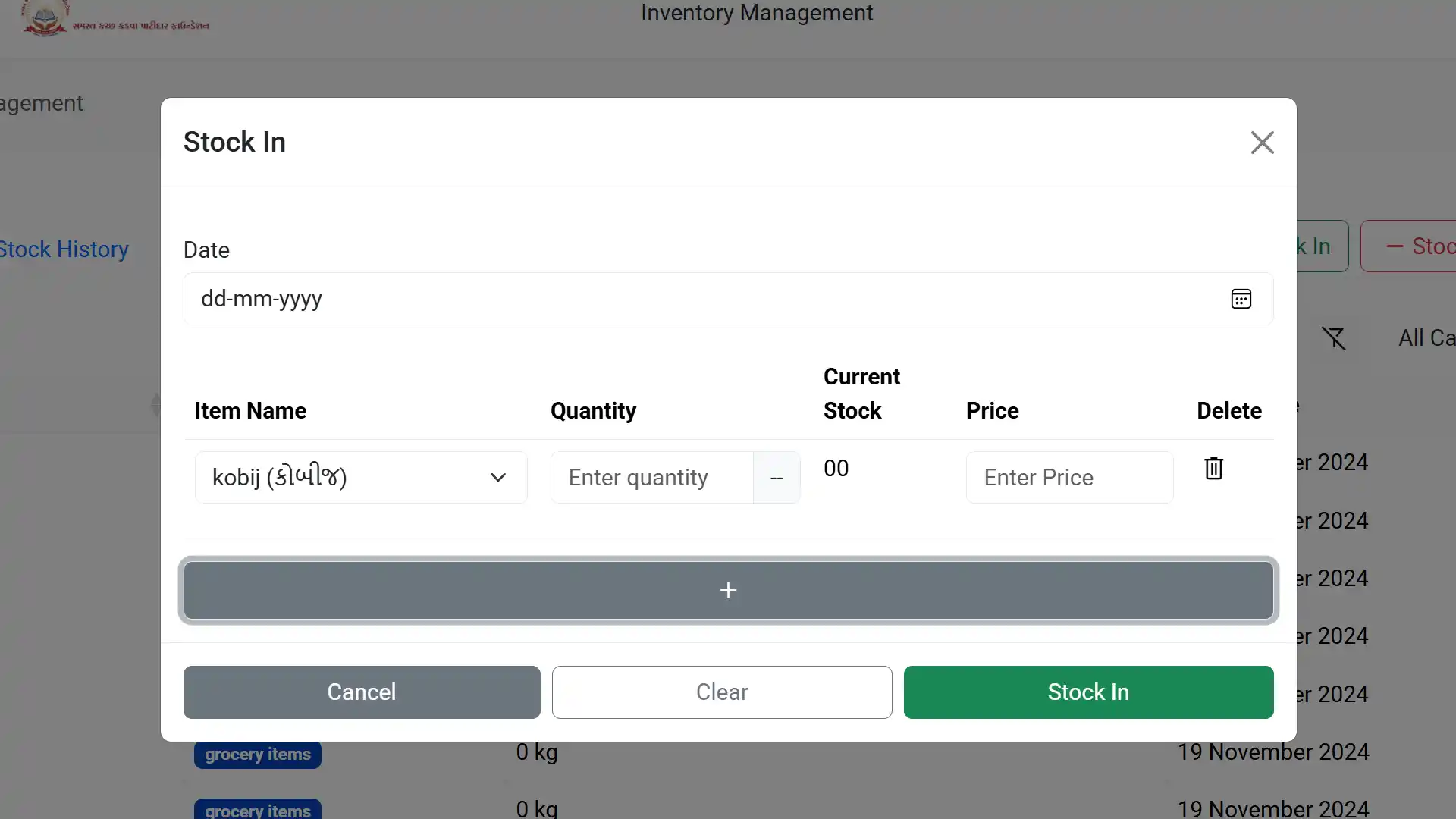Expand the kobij item name dropdown
Image resolution: width=1456 pixels, height=819 pixels.
click(x=341, y=478)
